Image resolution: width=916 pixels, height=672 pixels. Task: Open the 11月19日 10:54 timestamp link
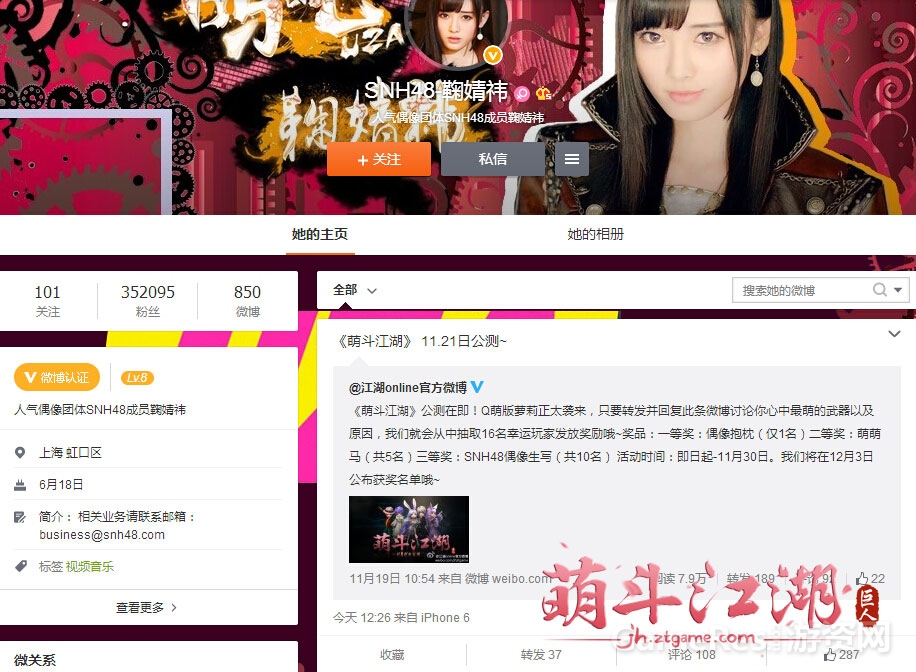click(392, 579)
